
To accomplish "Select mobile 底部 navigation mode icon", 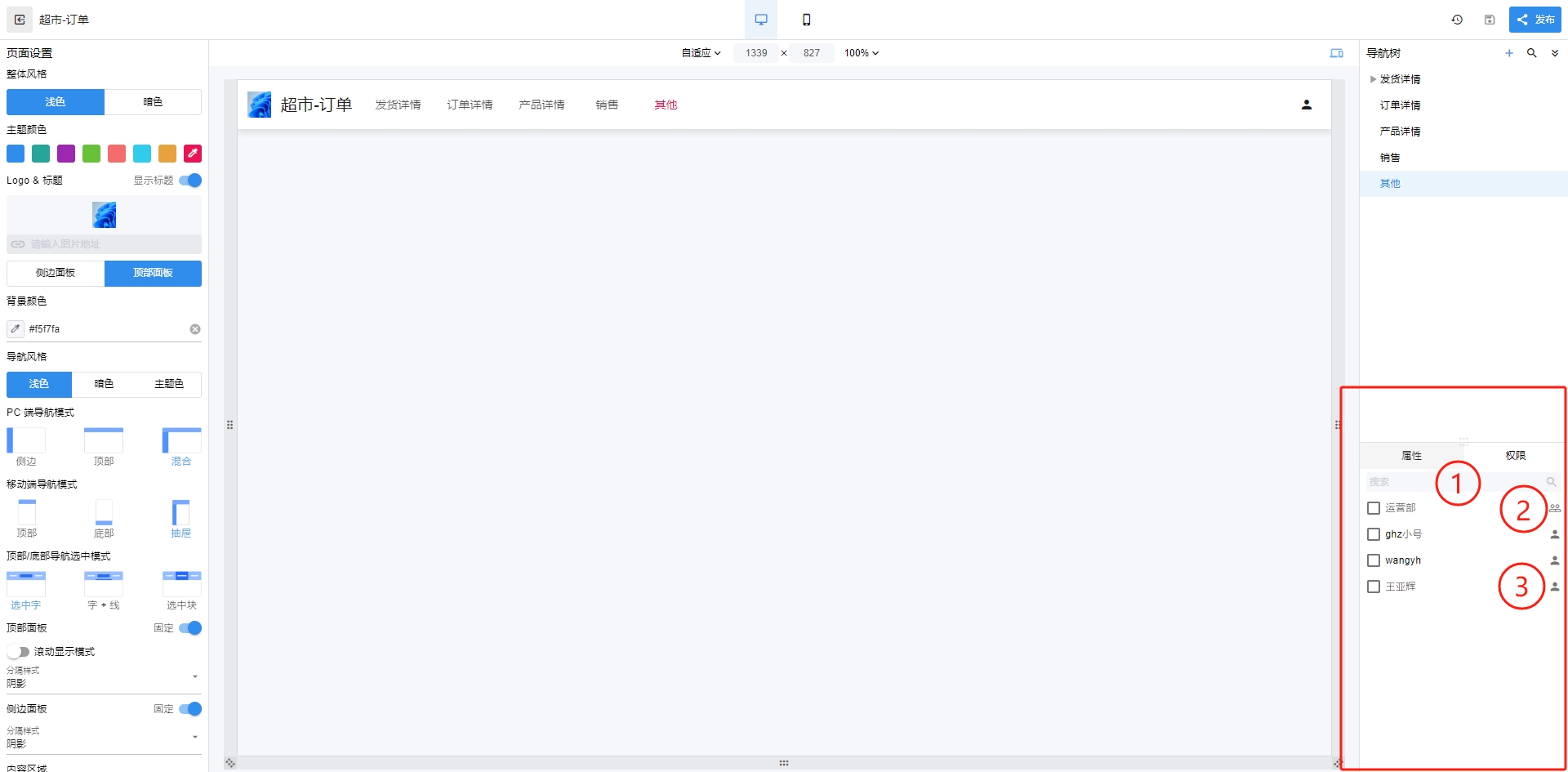I will click(x=104, y=512).
